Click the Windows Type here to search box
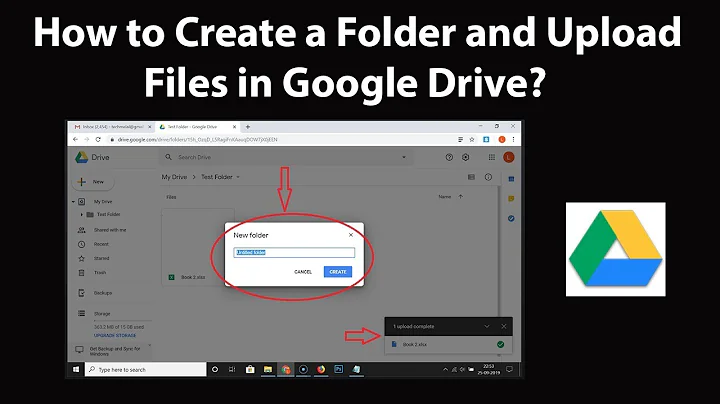The width and height of the screenshot is (720, 404). [146, 369]
